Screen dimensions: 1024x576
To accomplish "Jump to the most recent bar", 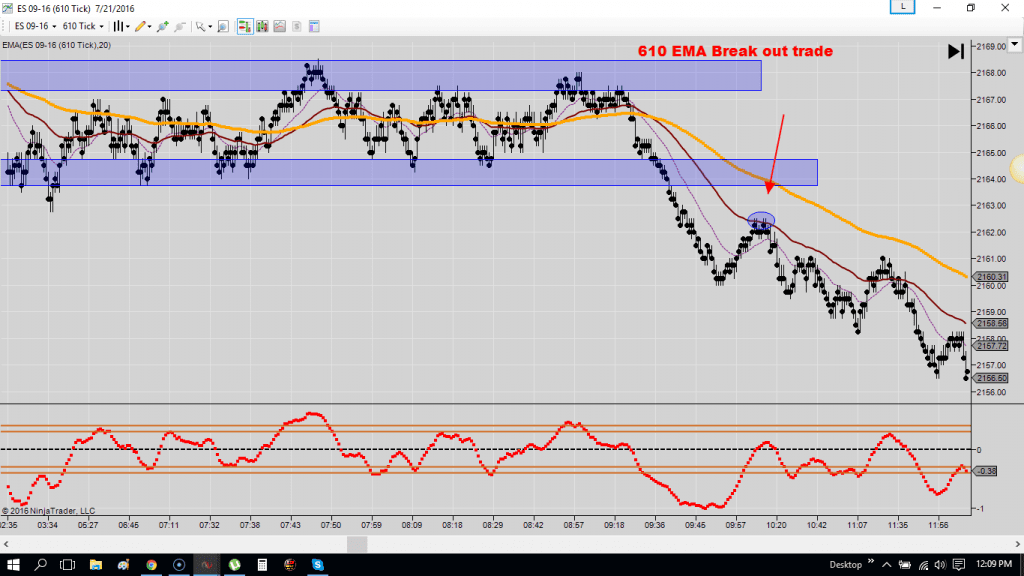I will [955, 51].
